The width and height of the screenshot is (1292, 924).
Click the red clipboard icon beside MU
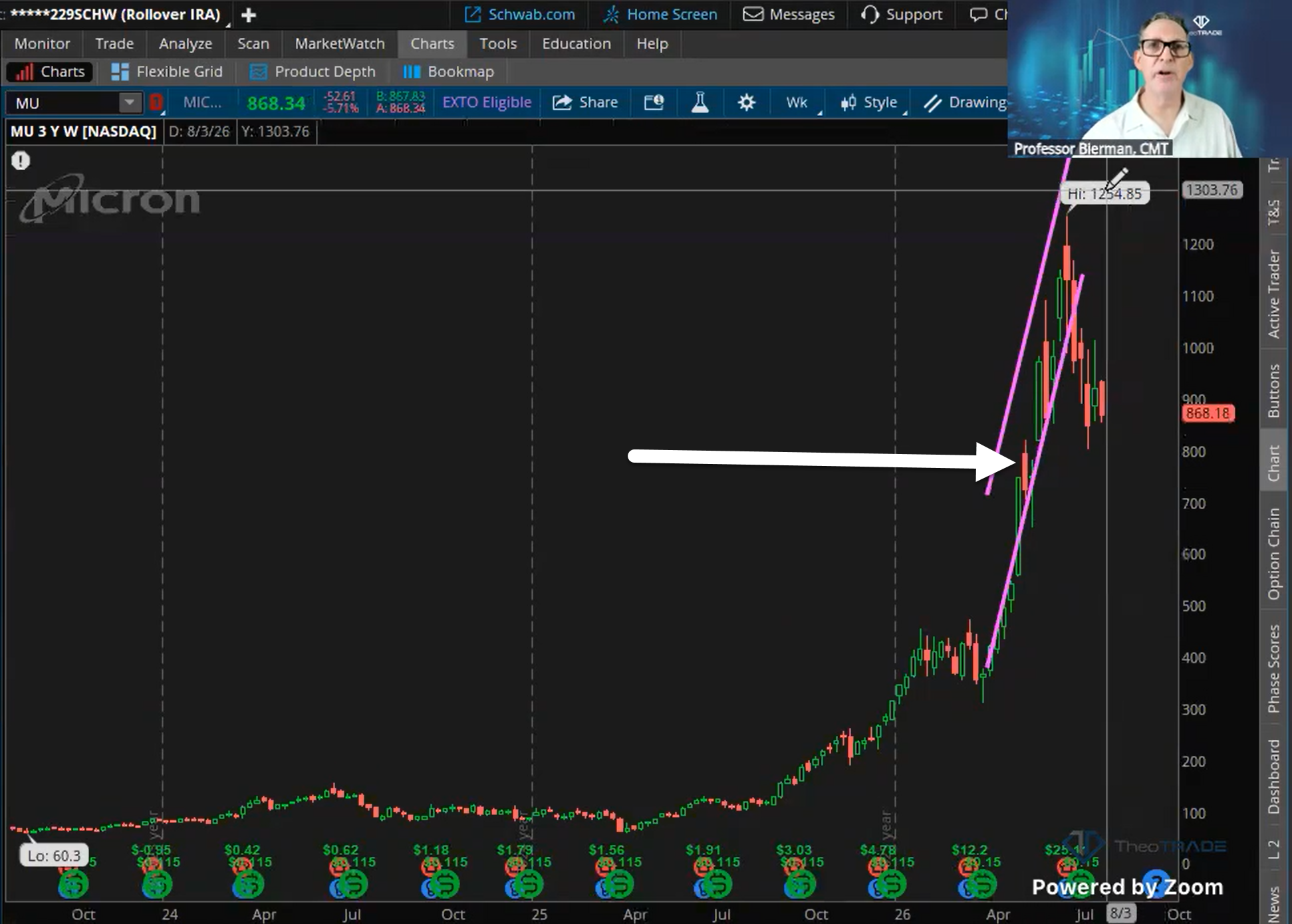point(156,102)
